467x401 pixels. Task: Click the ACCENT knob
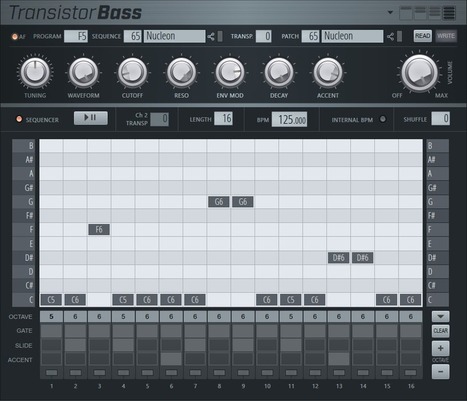[328, 72]
